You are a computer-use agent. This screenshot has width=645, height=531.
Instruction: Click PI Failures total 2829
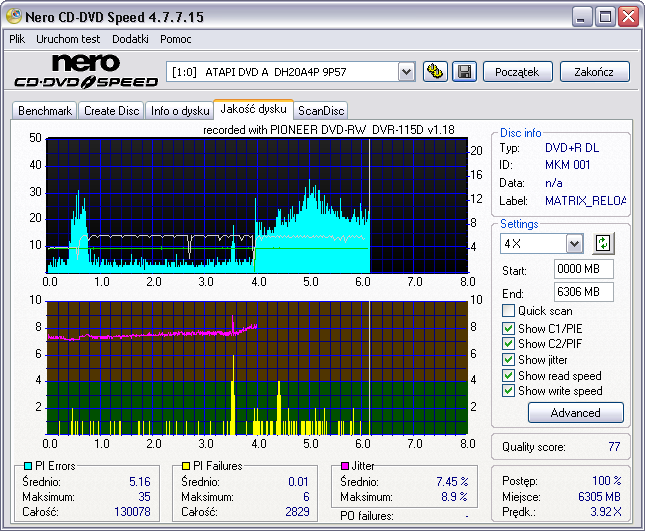coord(297,512)
